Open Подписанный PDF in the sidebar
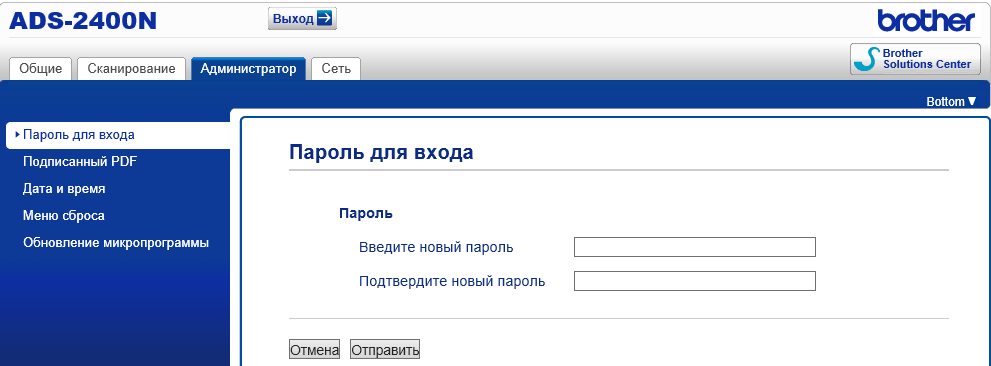This screenshot has width=991, height=366. click(80, 161)
